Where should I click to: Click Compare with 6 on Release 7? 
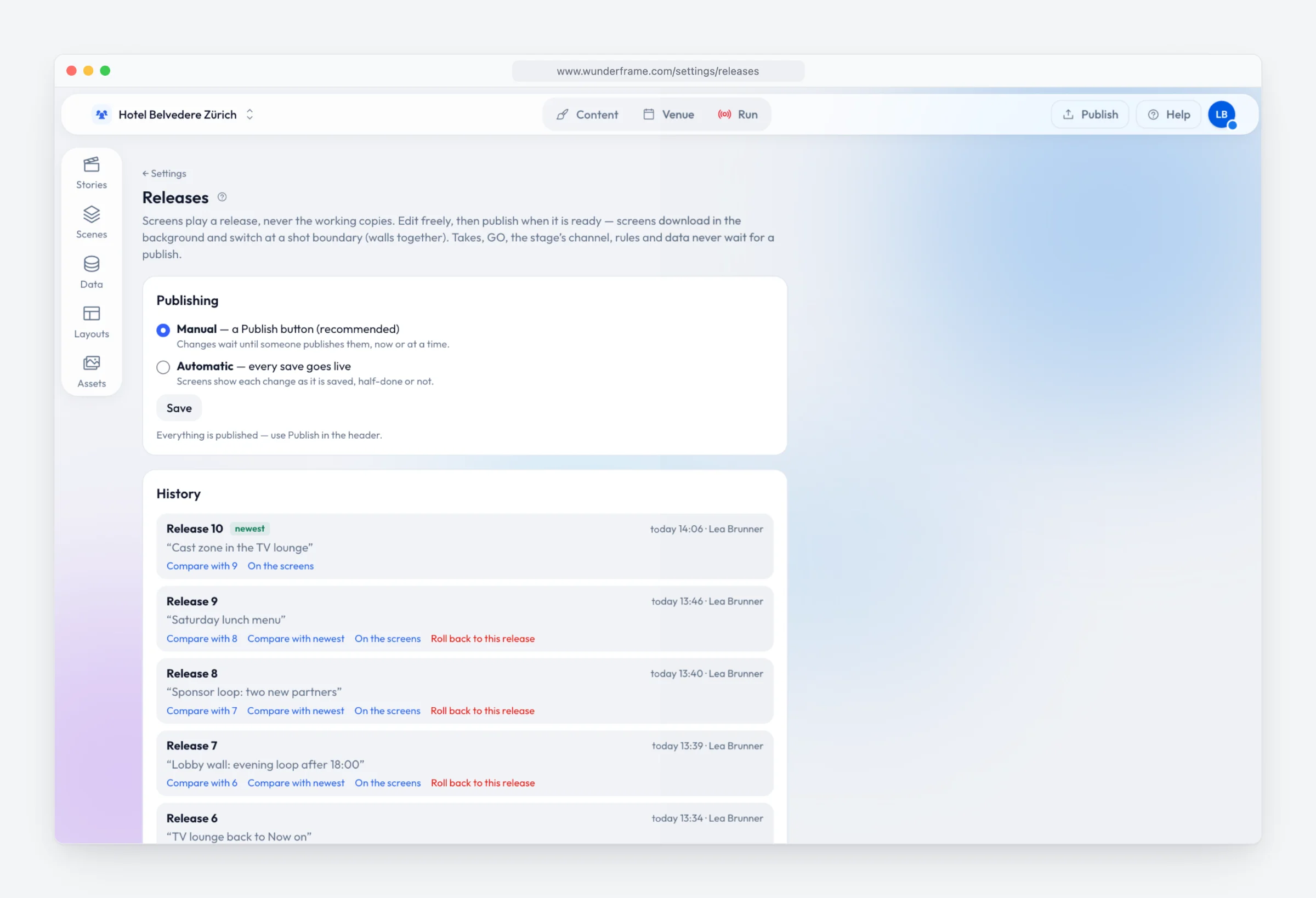click(202, 782)
